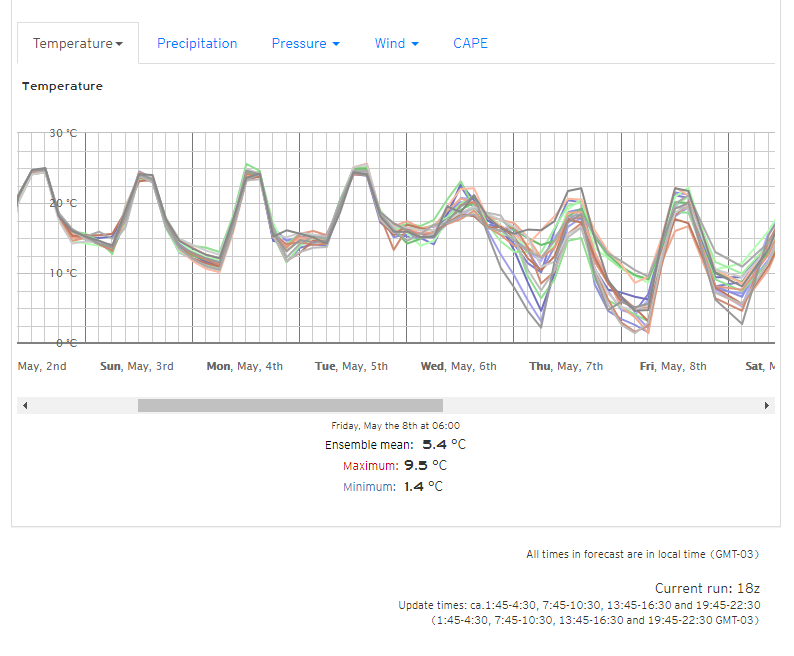Switch to the CAPE tab

tap(470, 44)
